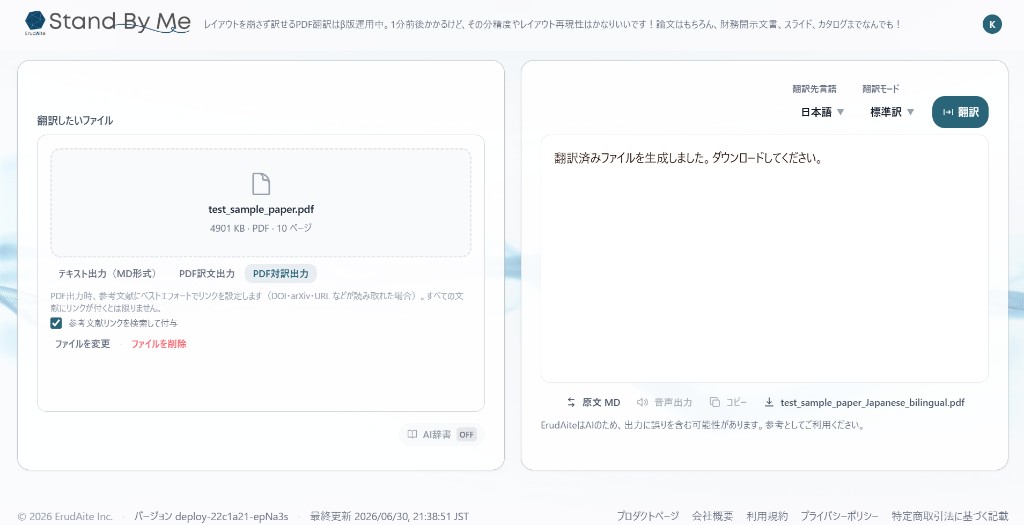Click the 翻訳 translate button

(x=960, y=112)
